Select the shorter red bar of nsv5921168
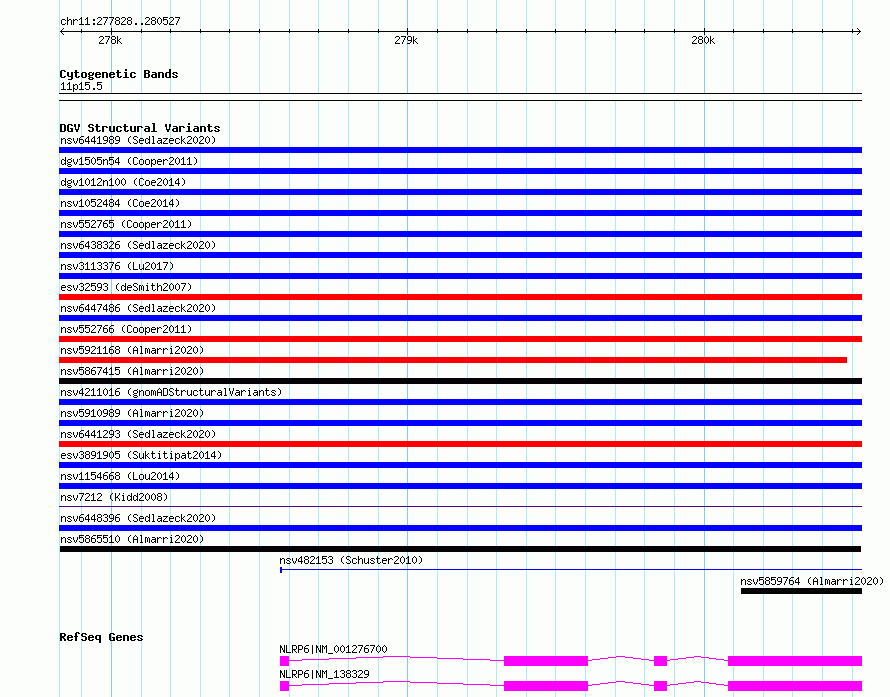This screenshot has width=890, height=697. coord(453,360)
